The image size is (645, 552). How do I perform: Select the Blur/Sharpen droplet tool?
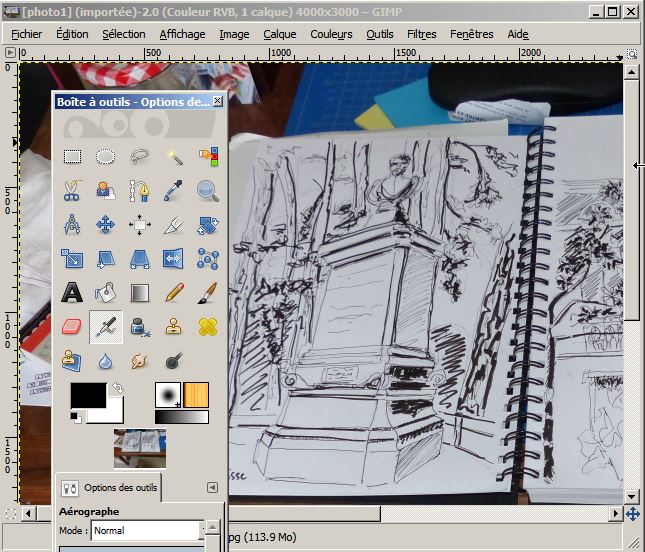(x=105, y=362)
